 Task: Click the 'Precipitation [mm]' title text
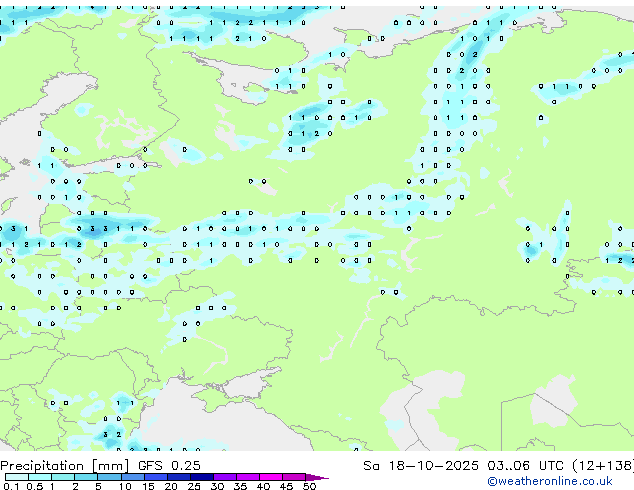pos(65,466)
